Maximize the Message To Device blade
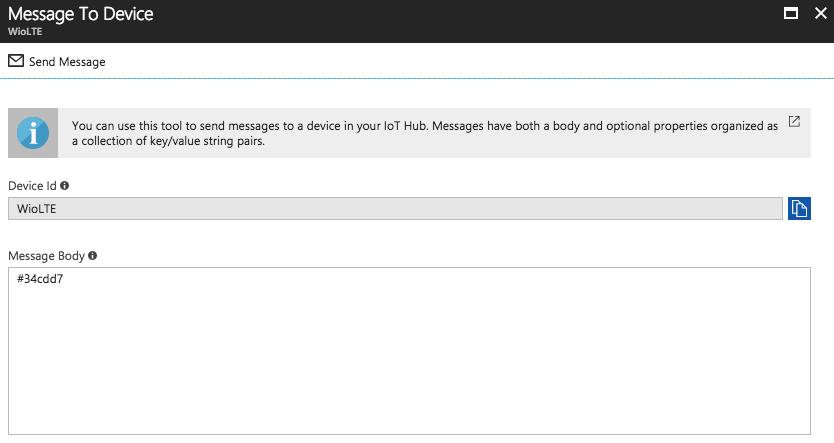Image resolution: width=834 pixels, height=443 pixels. pos(790,14)
